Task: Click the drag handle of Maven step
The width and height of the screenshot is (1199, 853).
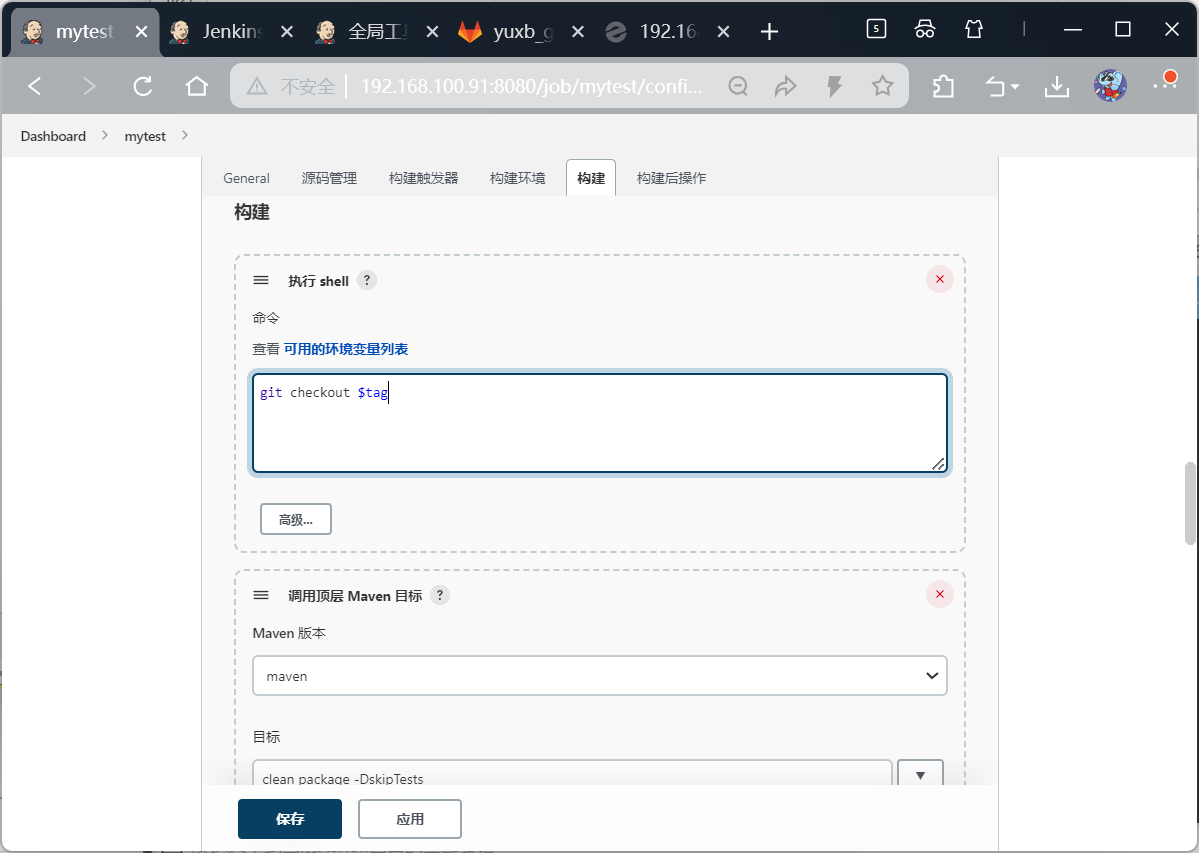Action: [x=261, y=595]
